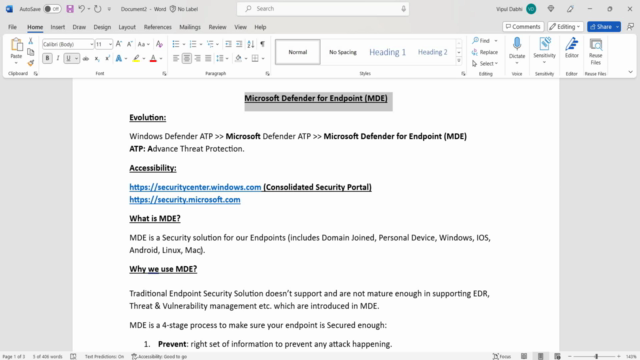Open security.microsoft.com link
Screen dimensions: 640x360
click(x=185, y=200)
